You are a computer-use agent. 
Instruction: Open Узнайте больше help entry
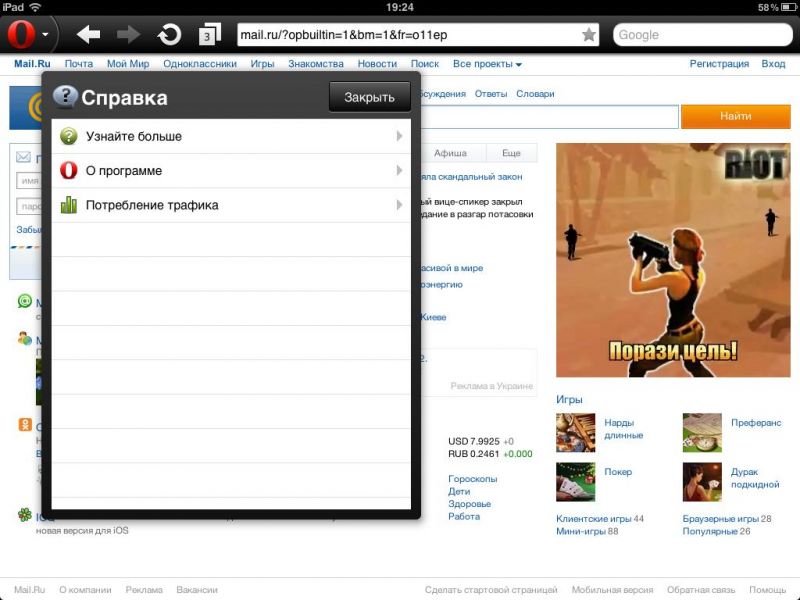coord(134,136)
